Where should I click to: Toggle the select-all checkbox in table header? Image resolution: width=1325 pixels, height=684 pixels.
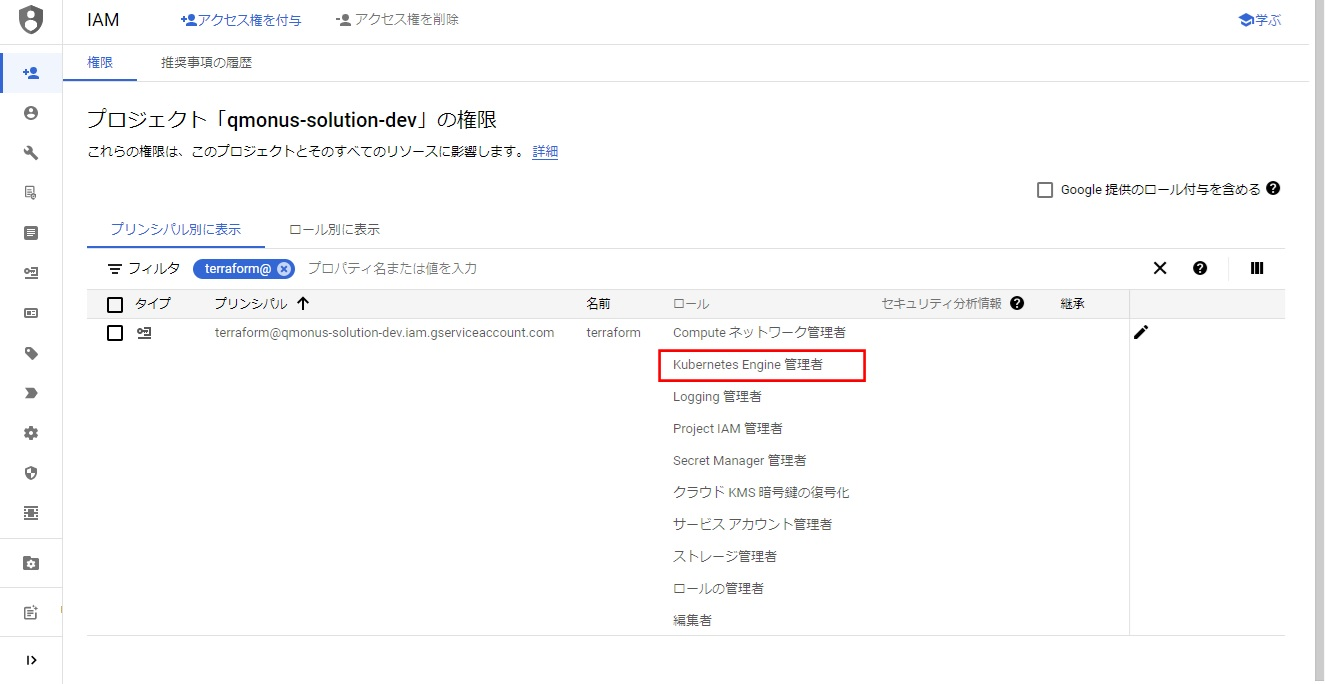115,304
